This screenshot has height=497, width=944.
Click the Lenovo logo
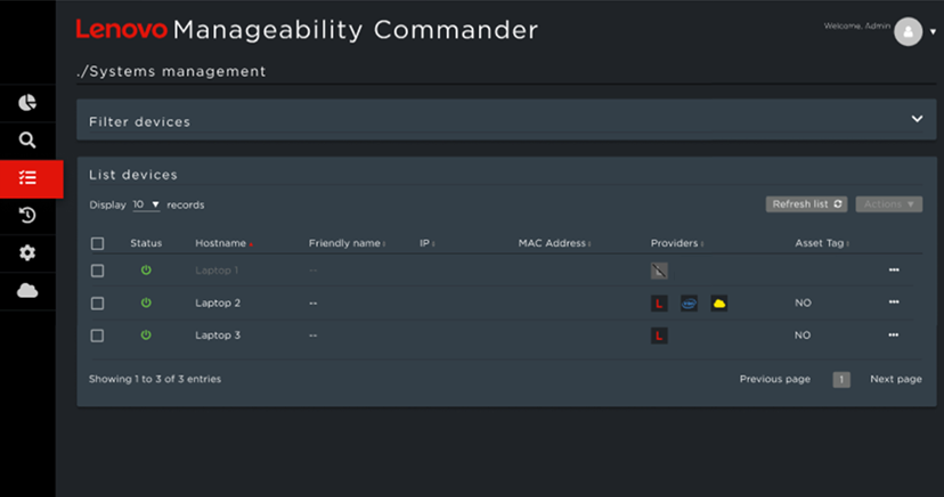click(122, 29)
